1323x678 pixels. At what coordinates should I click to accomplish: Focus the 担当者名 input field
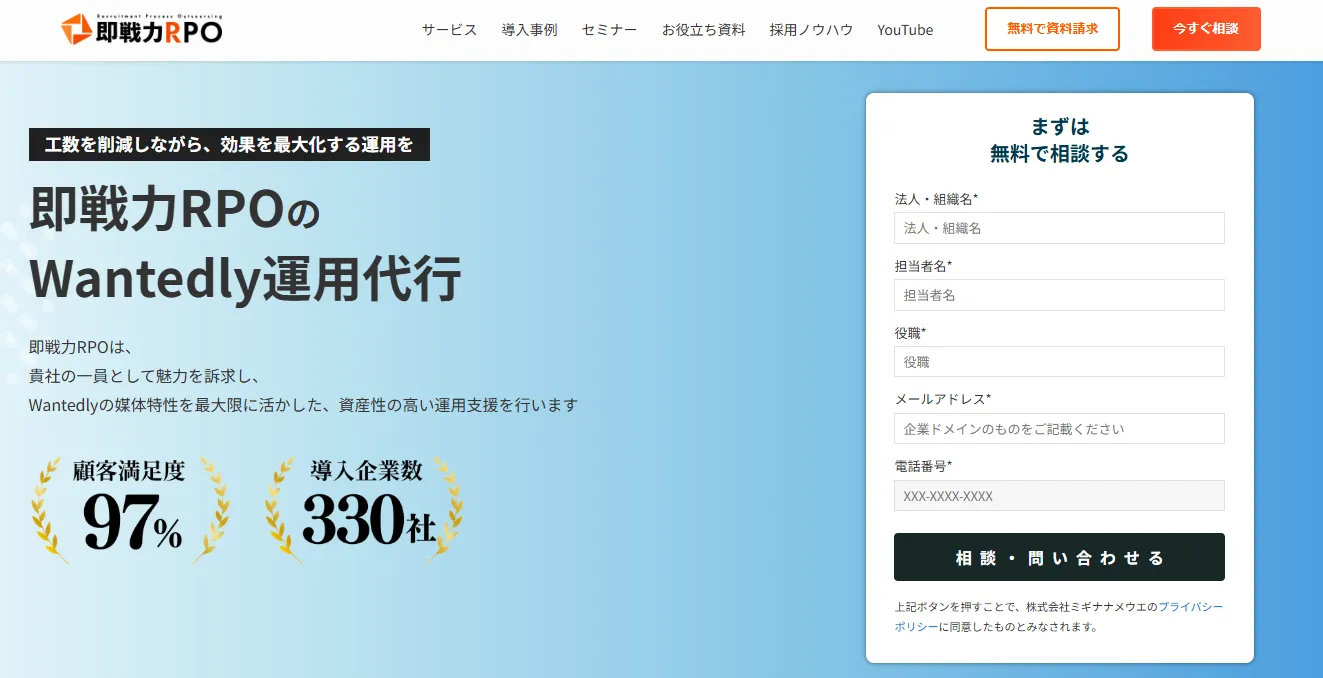tap(1059, 295)
